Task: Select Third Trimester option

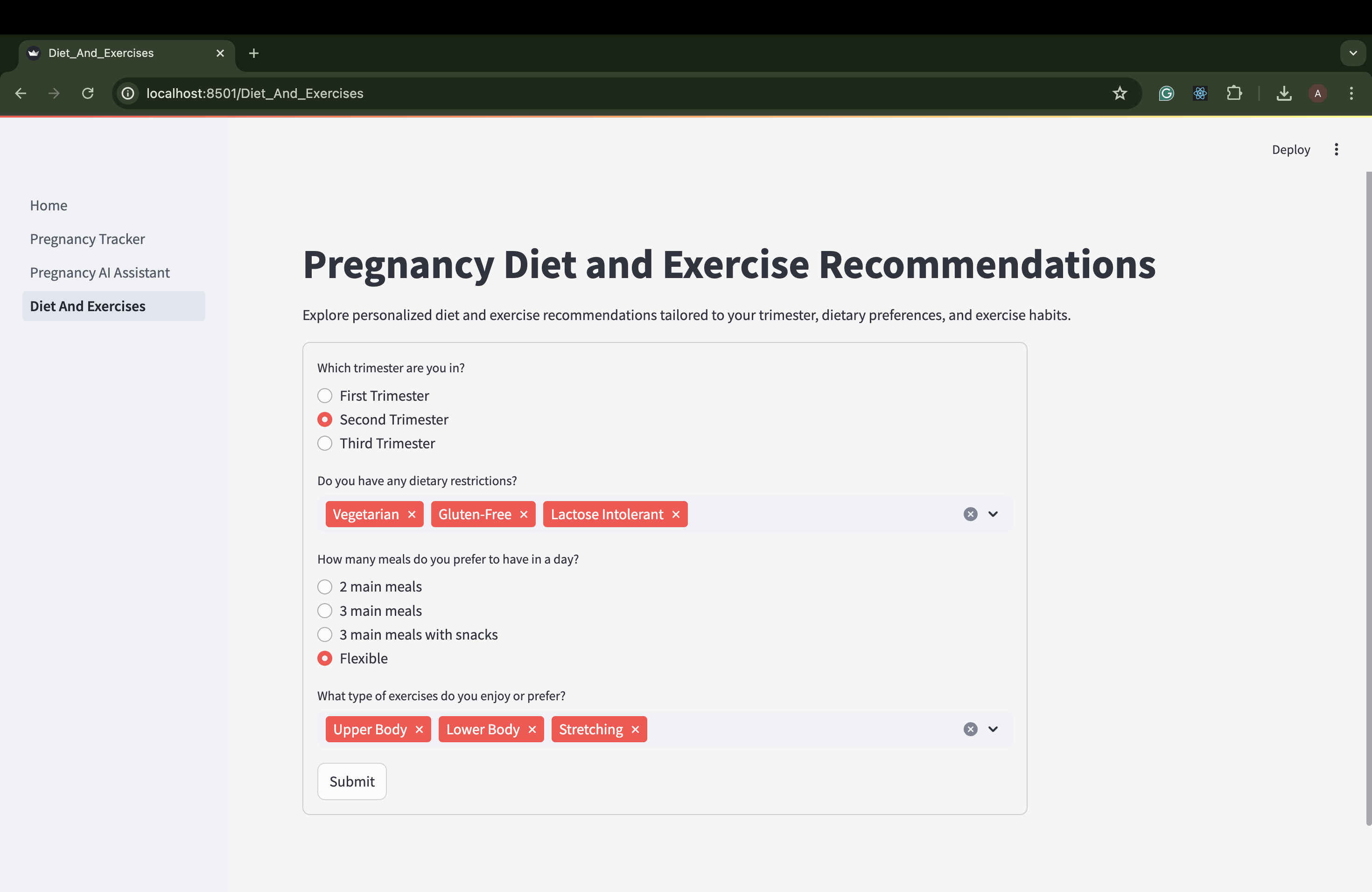Action: [324, 443]
